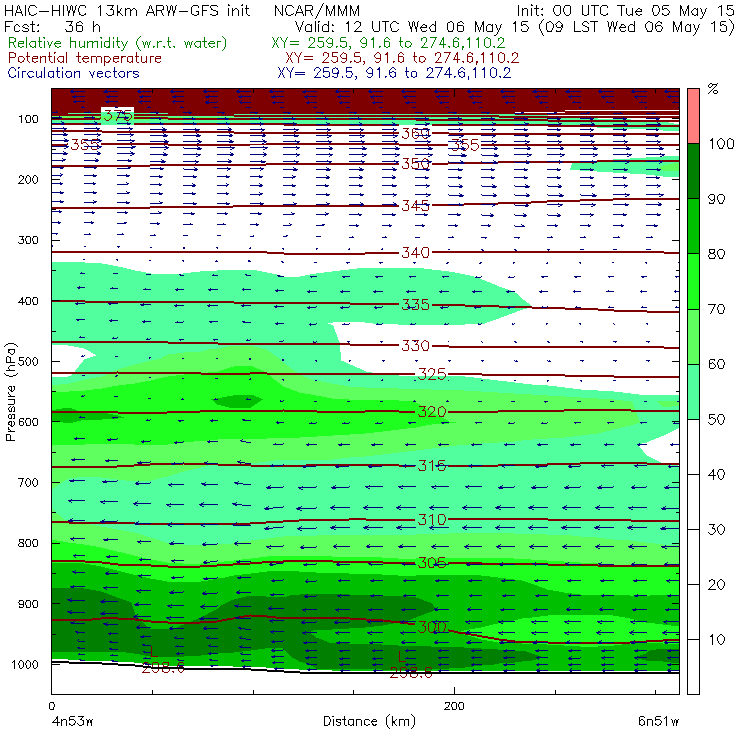Click the '360' contour label
The height and width of the screenshot is (740, 740).
tap(415, 134)
